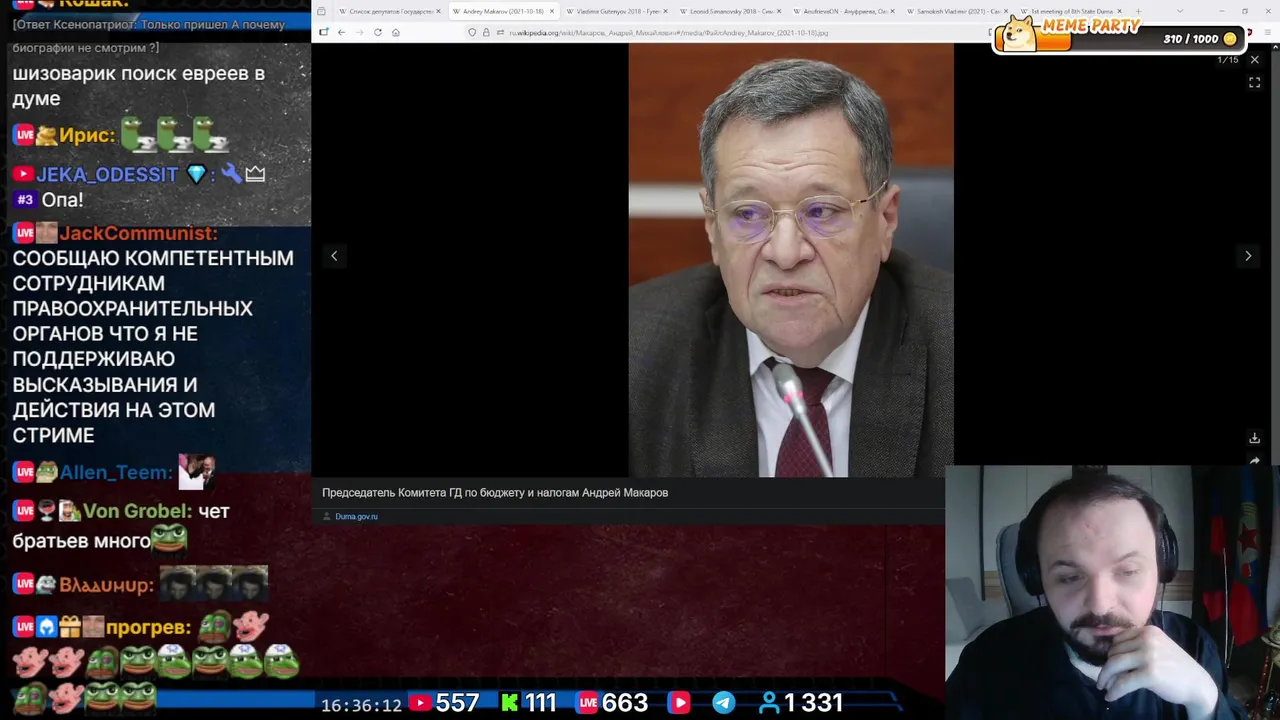
Task: Toggle fullscreen mode in media viewer
Action: click(1254, 83)
